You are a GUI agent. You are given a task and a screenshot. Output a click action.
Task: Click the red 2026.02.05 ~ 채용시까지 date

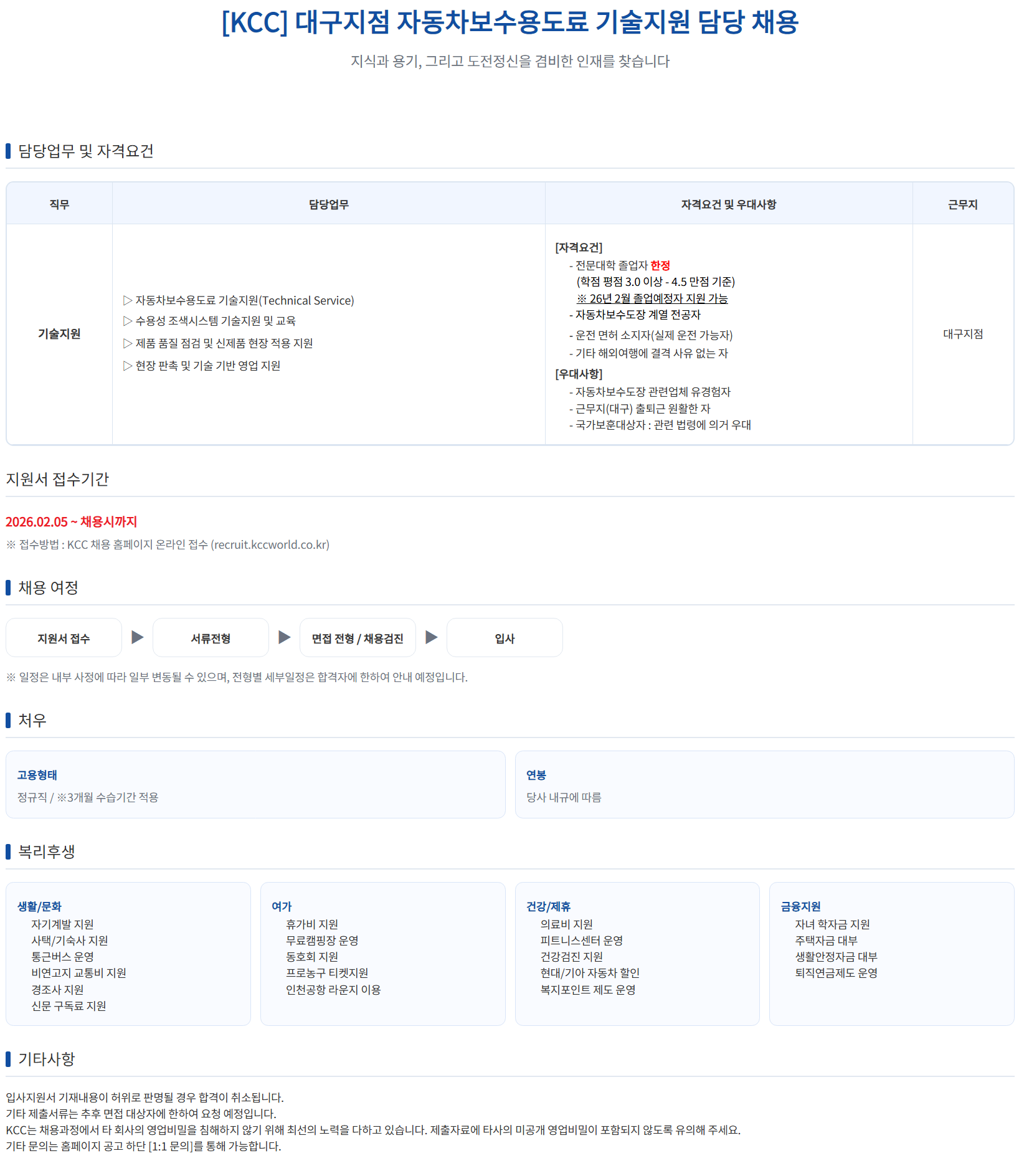coord(72,522)
